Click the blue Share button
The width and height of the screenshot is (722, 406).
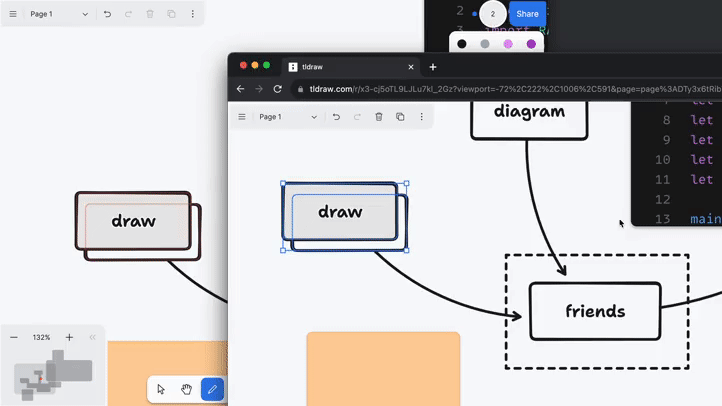click(527, 14)
